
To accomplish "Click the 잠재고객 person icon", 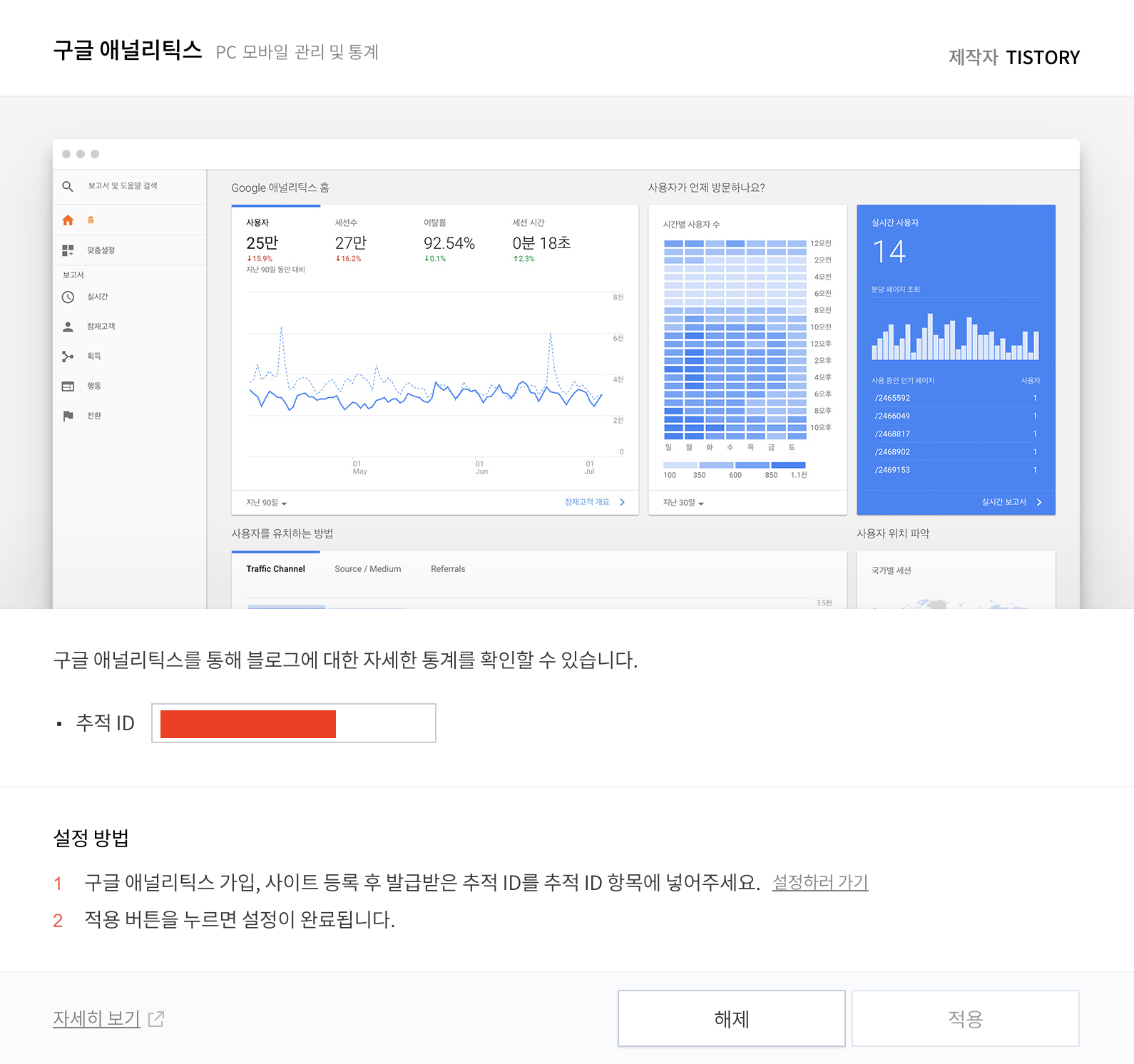I will [68, 327].
